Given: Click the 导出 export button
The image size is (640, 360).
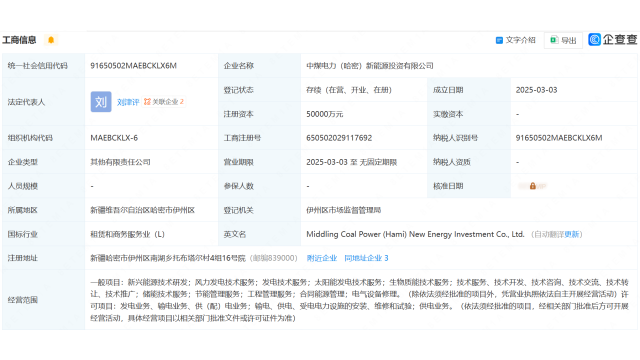Looking at the screenshot, I should tap(563, 40).
